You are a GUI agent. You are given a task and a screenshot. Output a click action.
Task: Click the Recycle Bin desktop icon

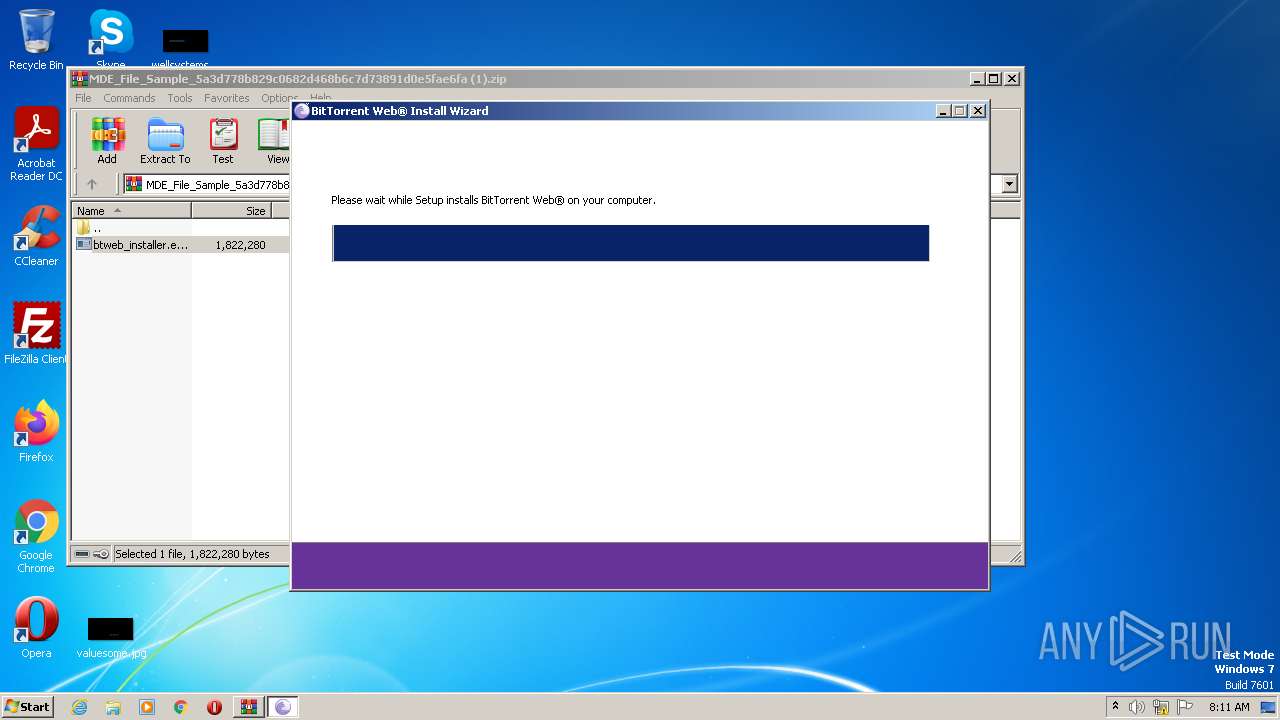pos(36,39)
